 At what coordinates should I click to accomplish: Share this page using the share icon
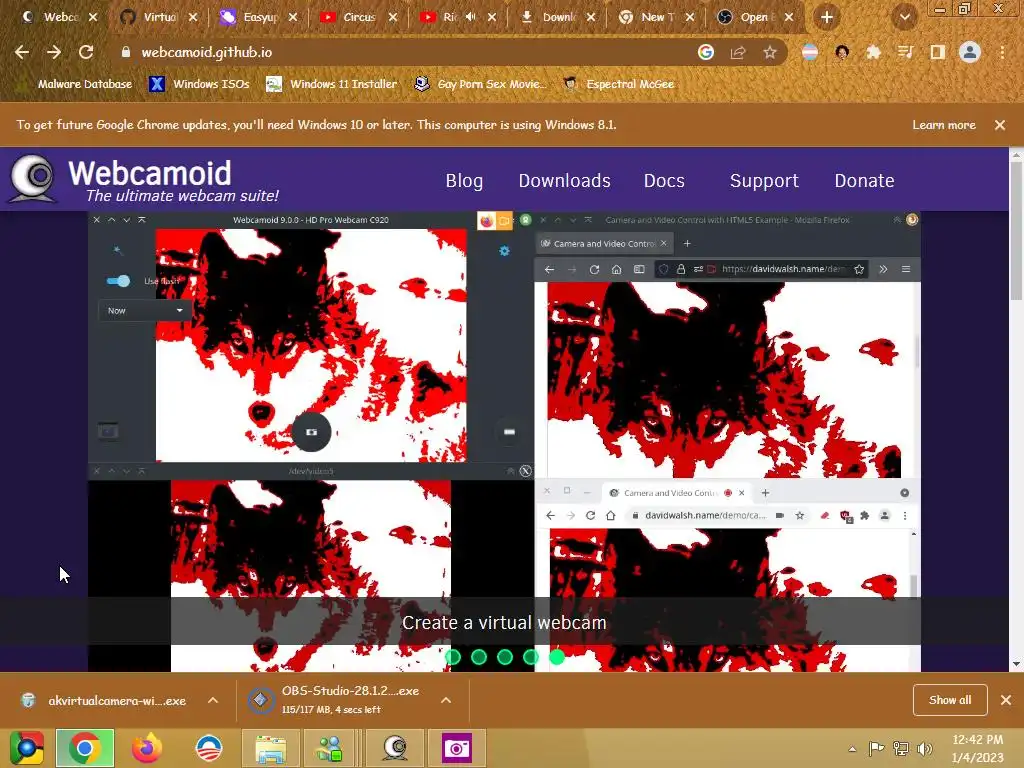[738, 52]
